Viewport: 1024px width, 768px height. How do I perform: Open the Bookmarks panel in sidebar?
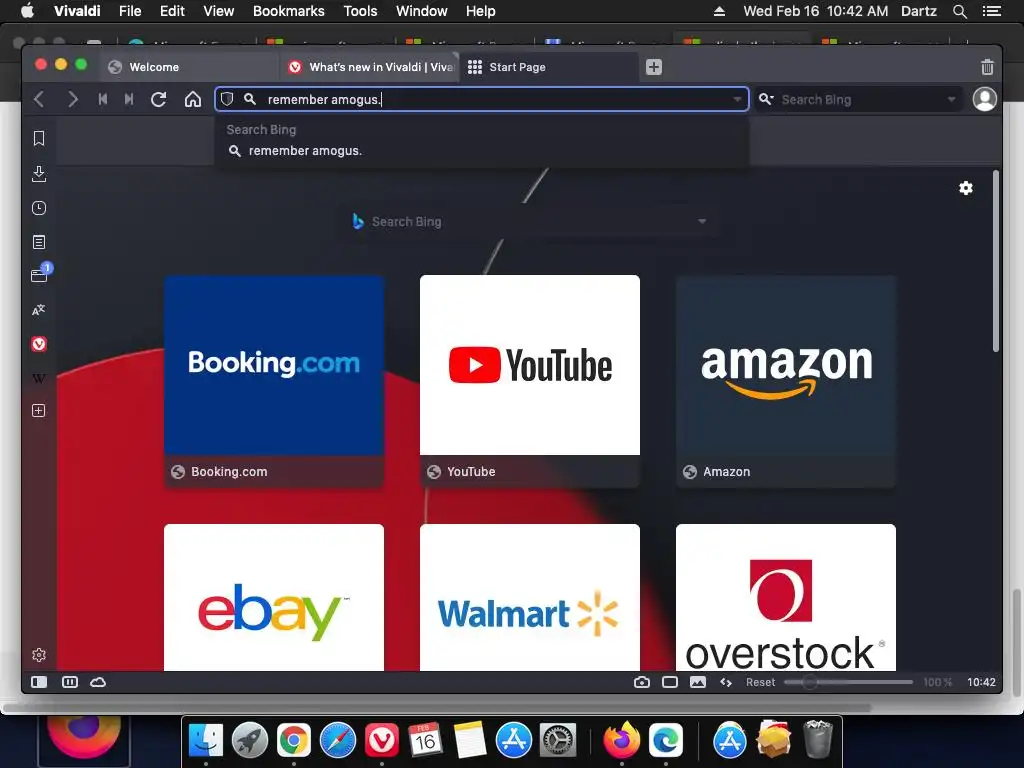(x=39, y=138)
